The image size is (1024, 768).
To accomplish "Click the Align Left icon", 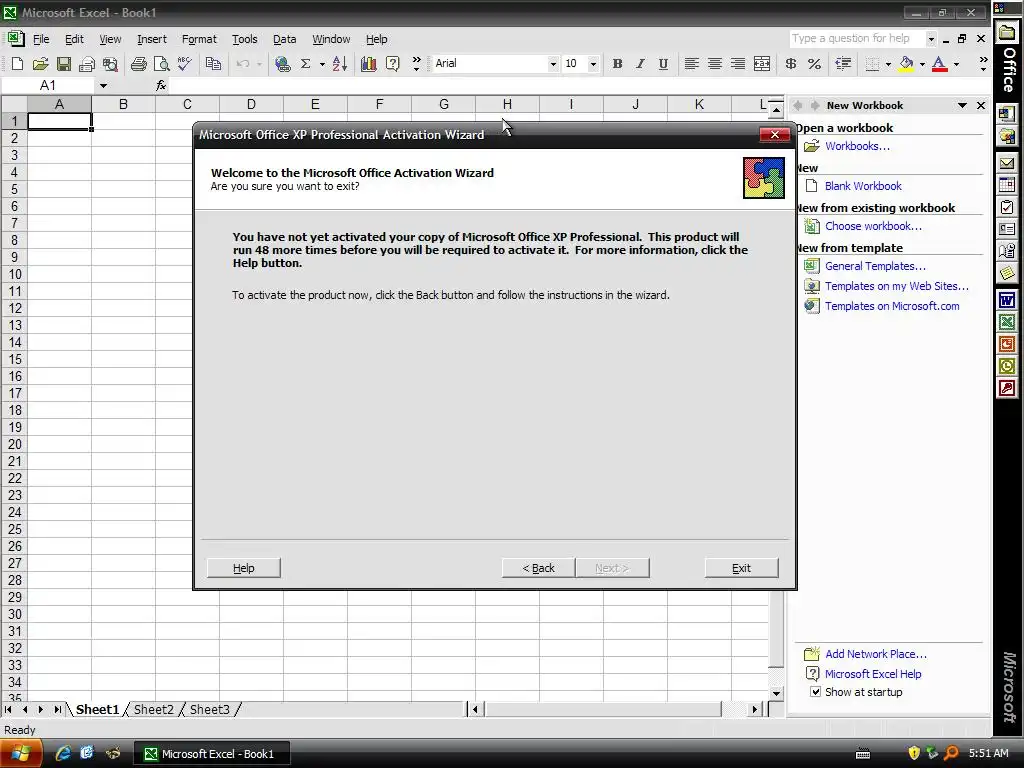I will [x=691, y=63].
